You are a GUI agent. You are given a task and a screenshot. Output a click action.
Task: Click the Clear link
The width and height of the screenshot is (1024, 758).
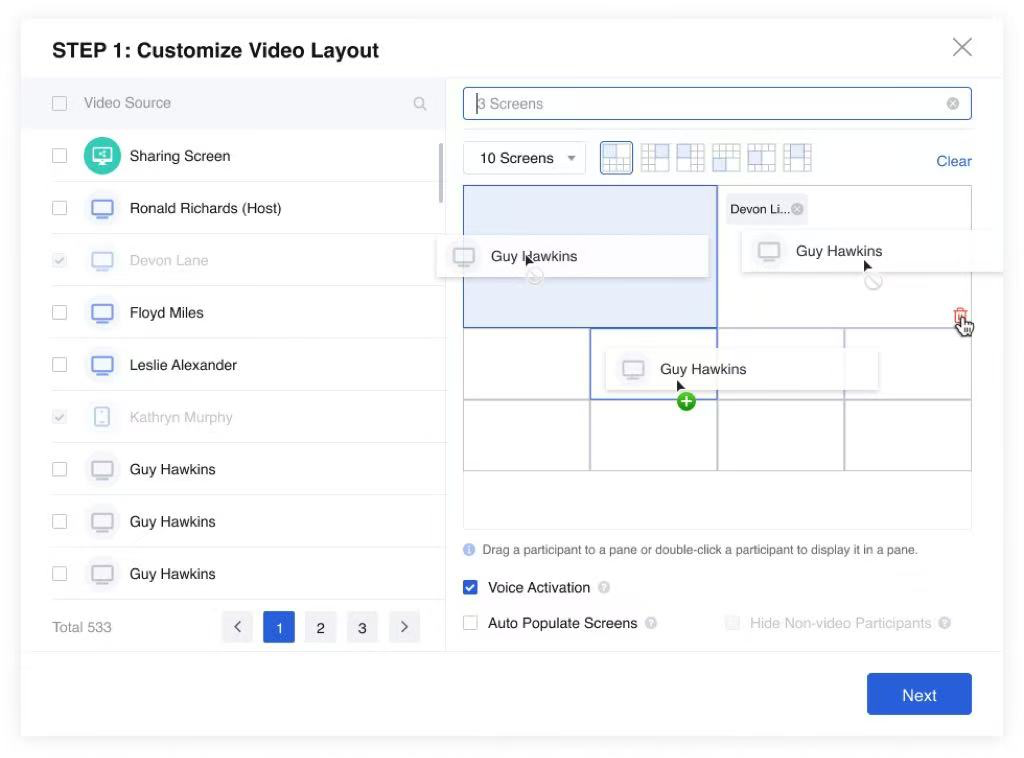click(953, 161)
